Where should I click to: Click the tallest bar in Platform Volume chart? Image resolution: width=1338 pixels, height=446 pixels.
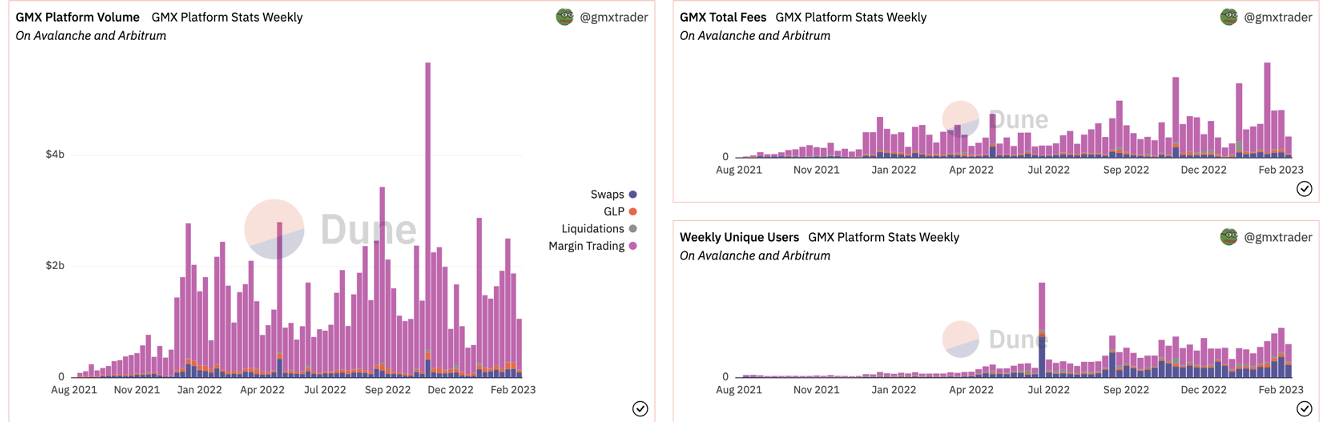pos(428,220)
